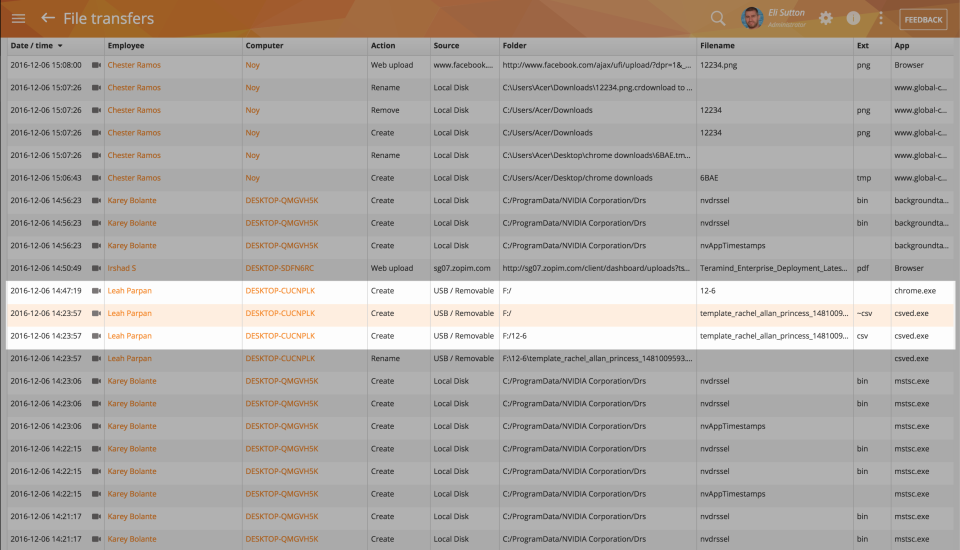Screen dimensions: 960x550
Task: Click the FEEDBACK button
Action: 923,19
